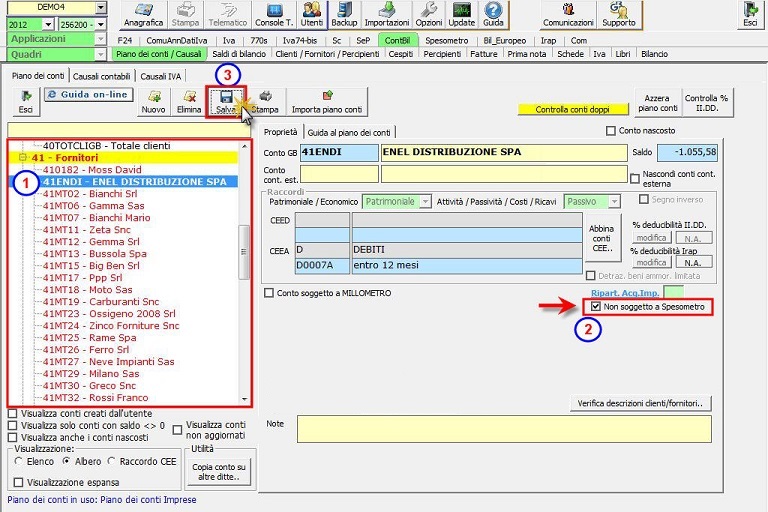Toggle Conto nascosto checkbox

tap(611, 131)
